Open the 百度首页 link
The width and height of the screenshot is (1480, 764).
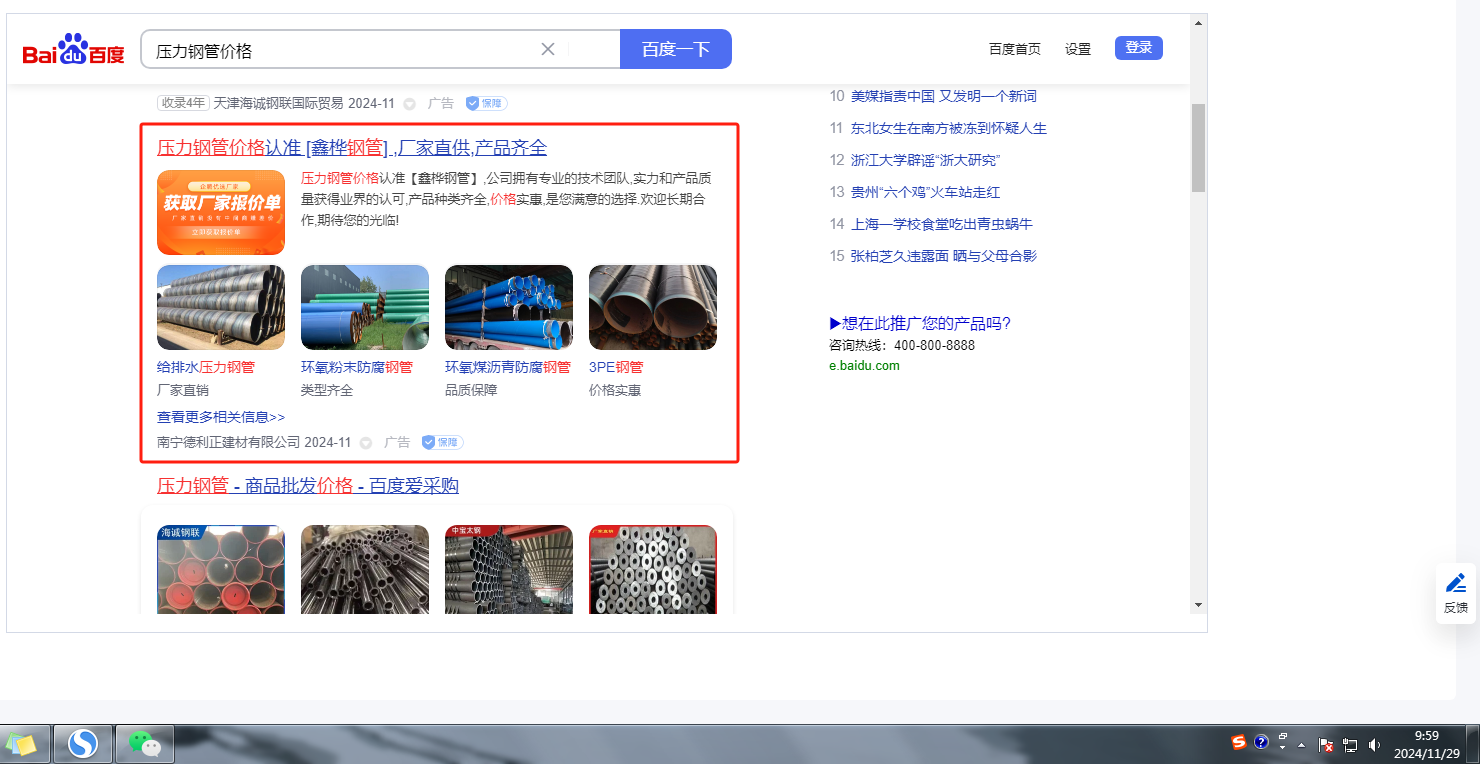[x=1015, y=49]
